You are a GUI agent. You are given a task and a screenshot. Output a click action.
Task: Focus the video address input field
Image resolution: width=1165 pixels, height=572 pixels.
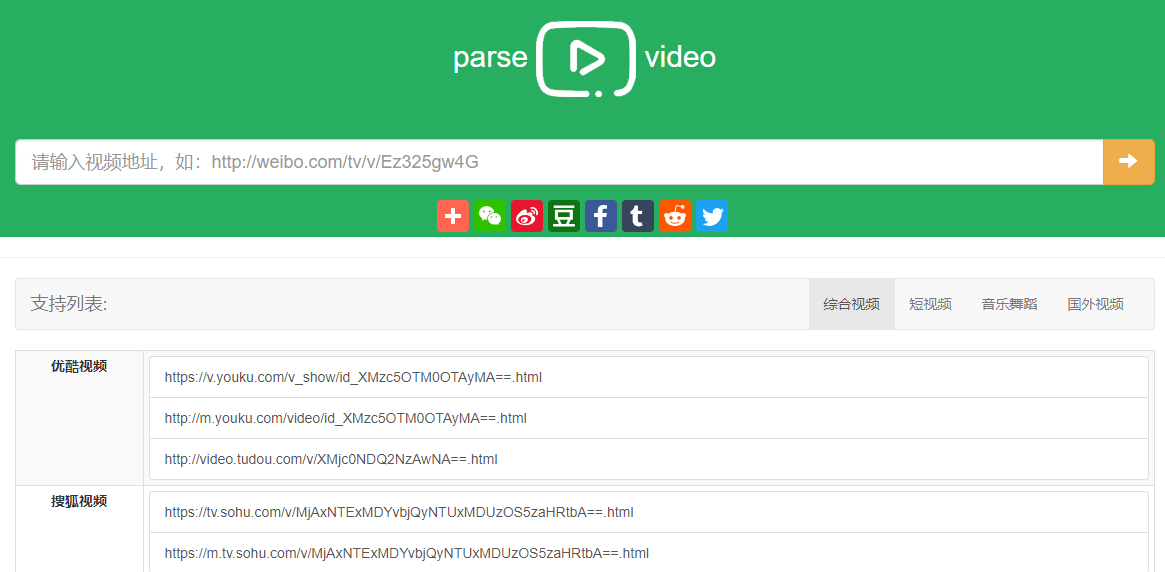559,162
